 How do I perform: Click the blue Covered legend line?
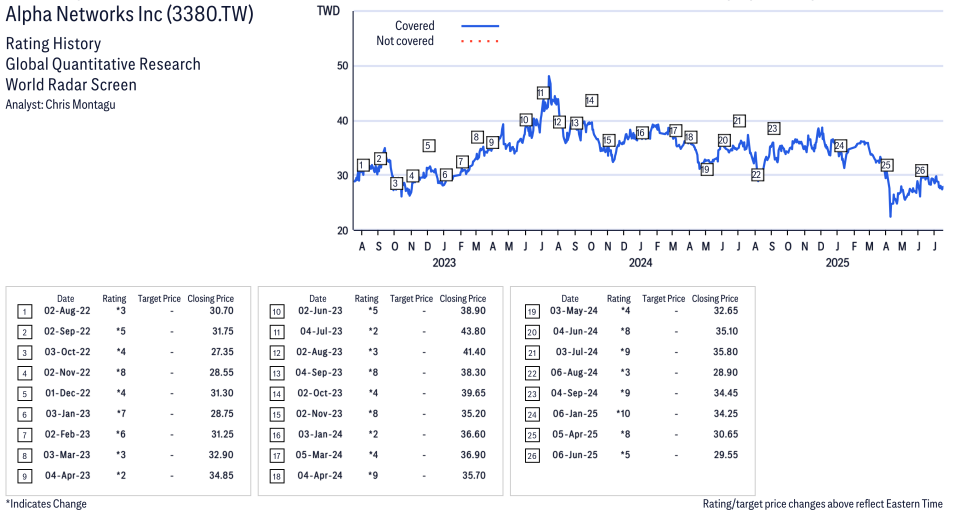(480, 26)
